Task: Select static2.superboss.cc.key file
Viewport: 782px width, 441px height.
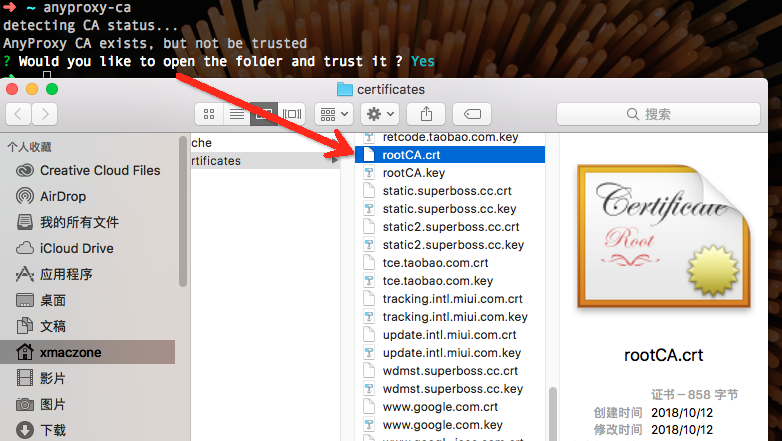Action: pyautogui.click(x=450, y=244)
